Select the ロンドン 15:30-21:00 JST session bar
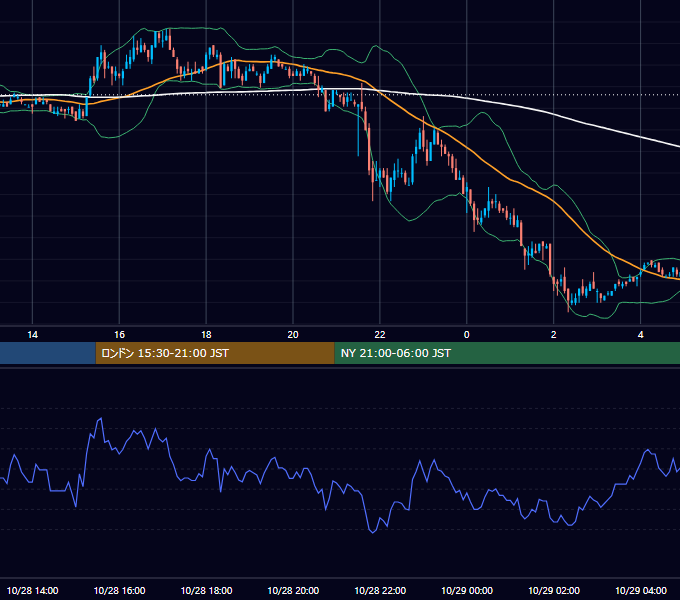This screenshot has height=600, width=680. coord(215,353)
